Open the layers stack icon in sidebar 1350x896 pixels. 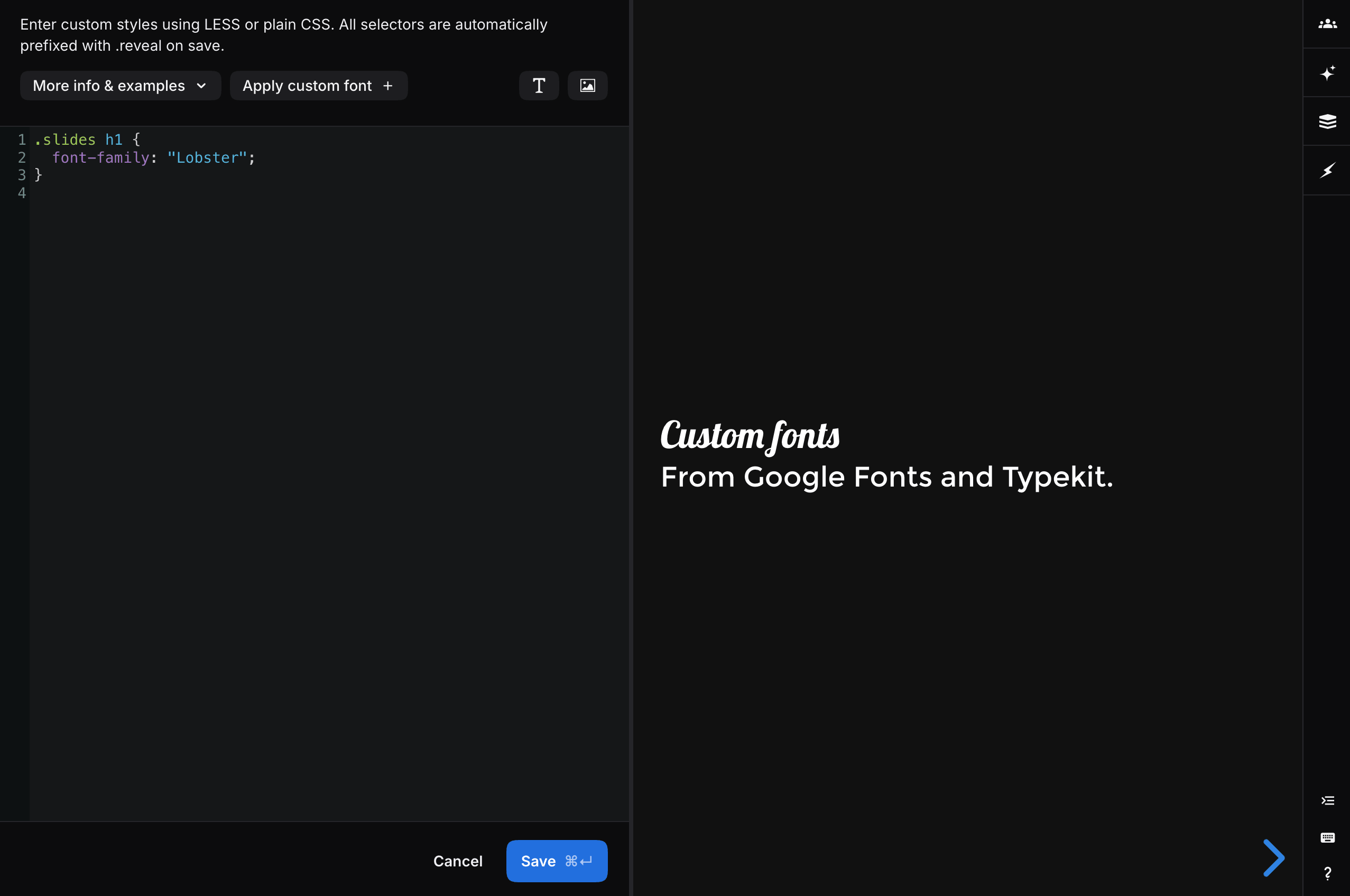(x=1327, y=122)
